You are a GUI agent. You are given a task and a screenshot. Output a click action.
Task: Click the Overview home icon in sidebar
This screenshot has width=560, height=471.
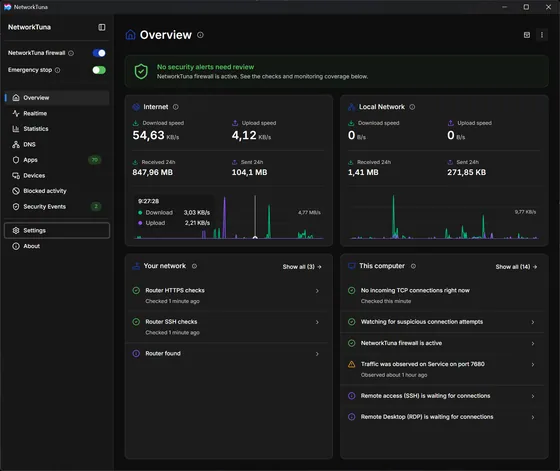(16, 98)
